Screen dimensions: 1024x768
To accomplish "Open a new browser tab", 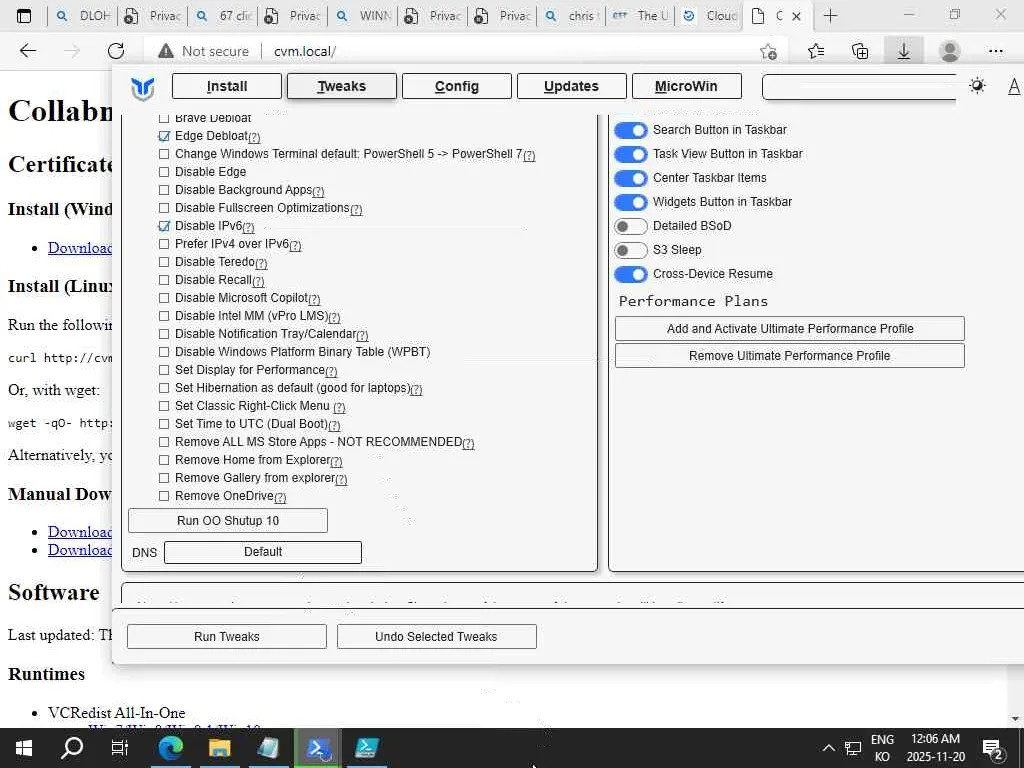I will click(830, 16).
